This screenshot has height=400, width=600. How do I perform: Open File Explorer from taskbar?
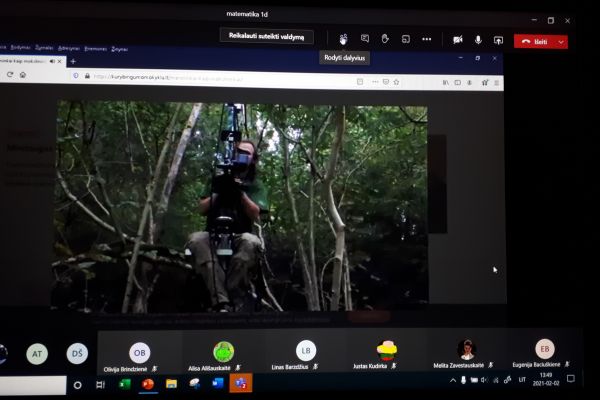(x=171, y=383)
